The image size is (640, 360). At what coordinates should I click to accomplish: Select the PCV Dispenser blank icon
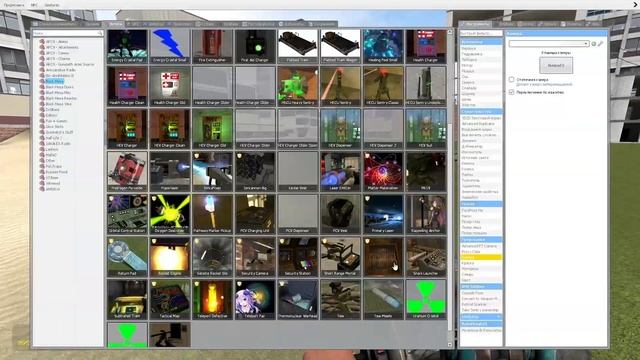[298, 214]
